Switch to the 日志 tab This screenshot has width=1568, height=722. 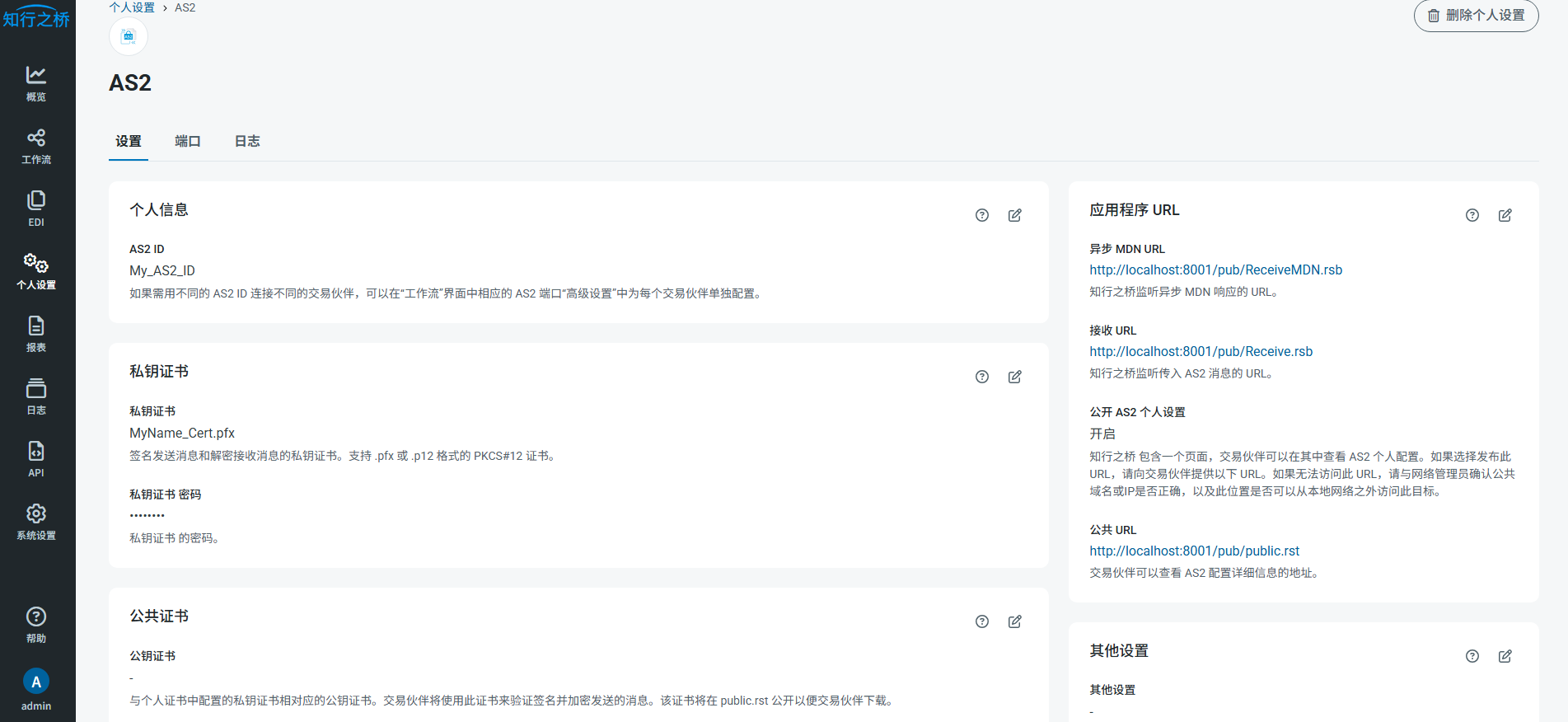click(247, 141)
